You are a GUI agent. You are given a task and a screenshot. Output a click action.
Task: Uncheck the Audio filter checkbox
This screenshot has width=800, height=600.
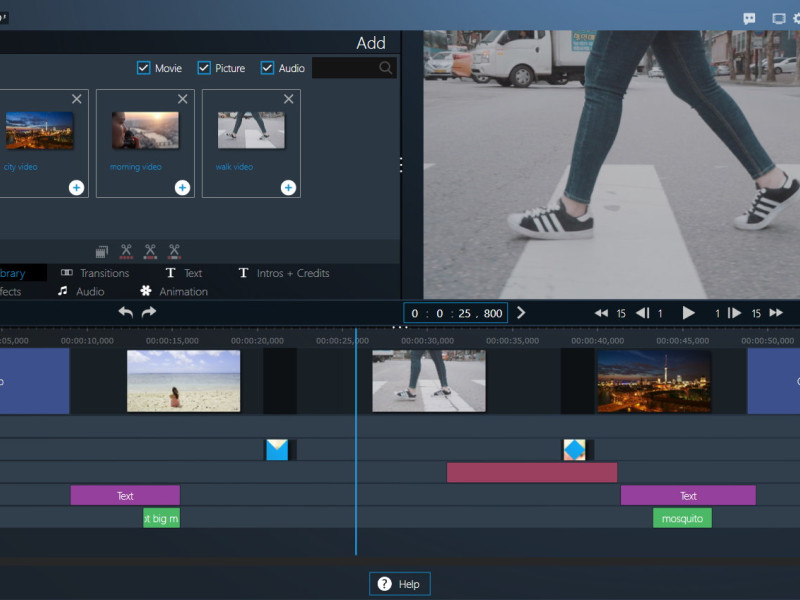point(267,68)
